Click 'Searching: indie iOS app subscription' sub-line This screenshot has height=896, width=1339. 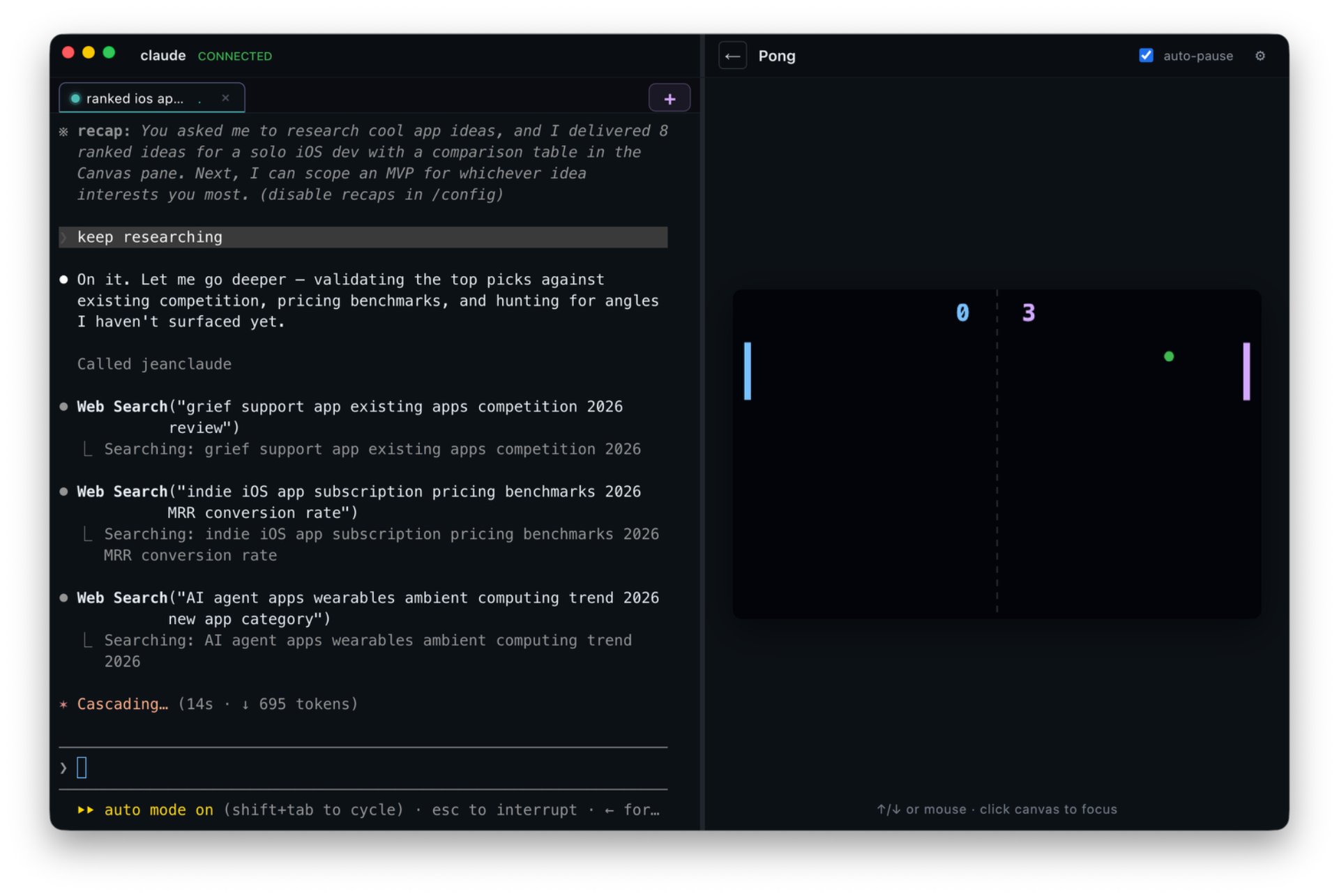pos(381,545)
